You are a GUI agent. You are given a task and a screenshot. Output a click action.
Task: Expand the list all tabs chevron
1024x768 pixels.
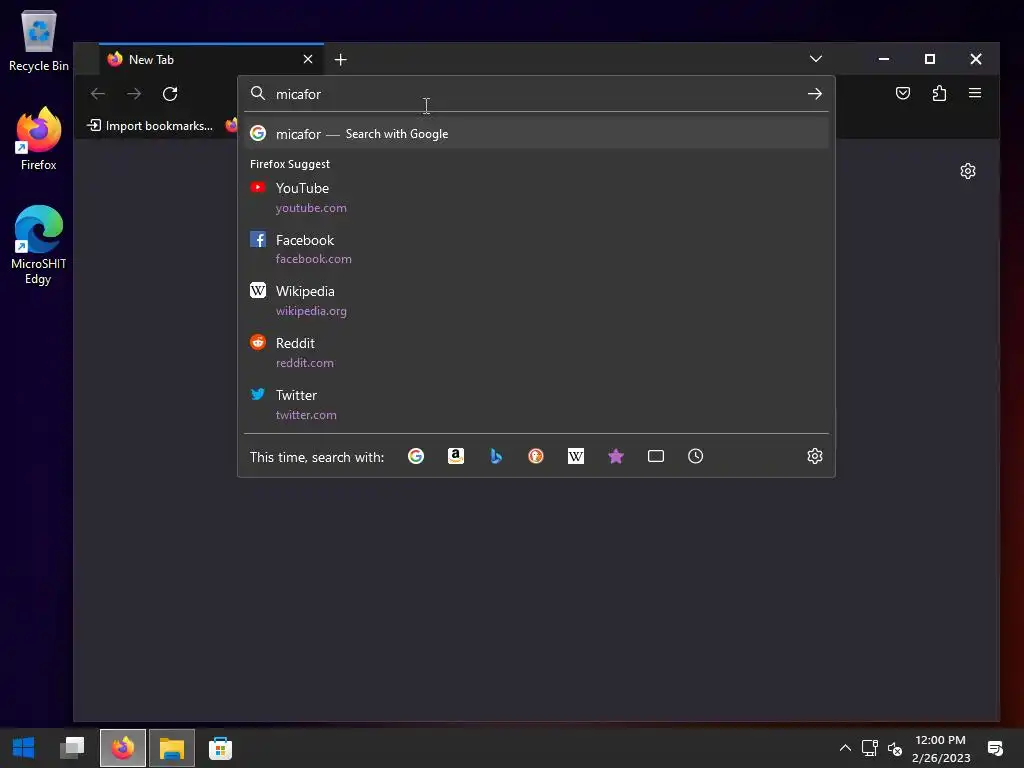816,59
